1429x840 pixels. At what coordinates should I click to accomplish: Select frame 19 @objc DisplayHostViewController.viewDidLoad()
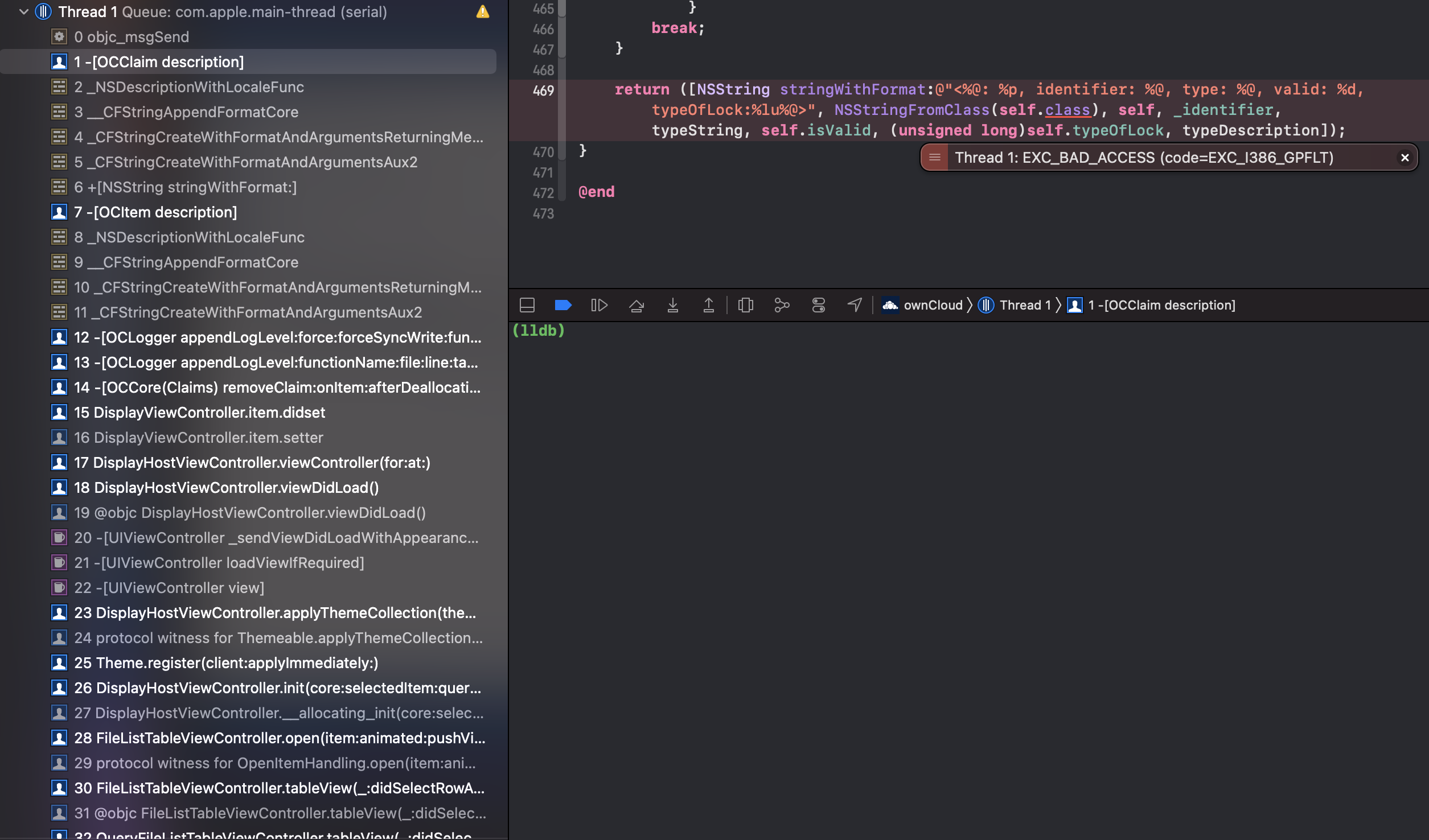tap(248, 513)
